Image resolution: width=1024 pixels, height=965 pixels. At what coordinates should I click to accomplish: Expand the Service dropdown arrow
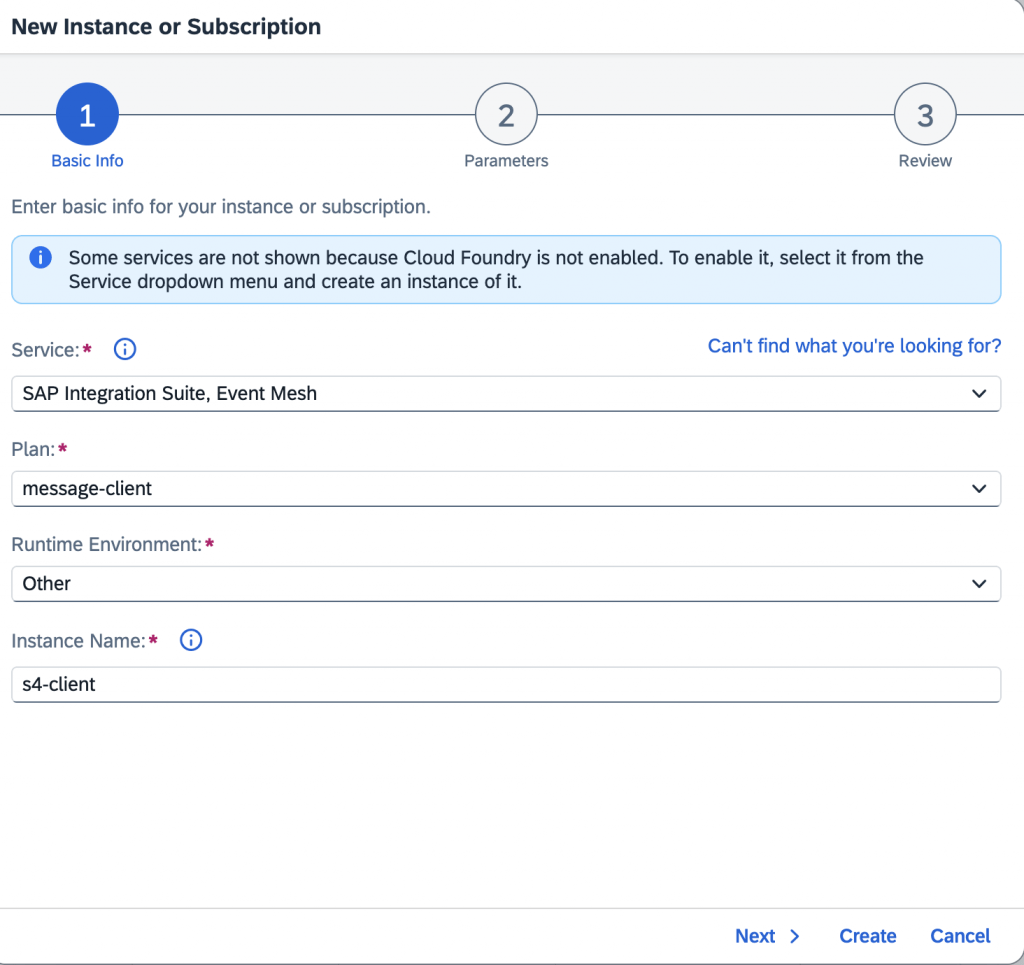click(978, 394)
